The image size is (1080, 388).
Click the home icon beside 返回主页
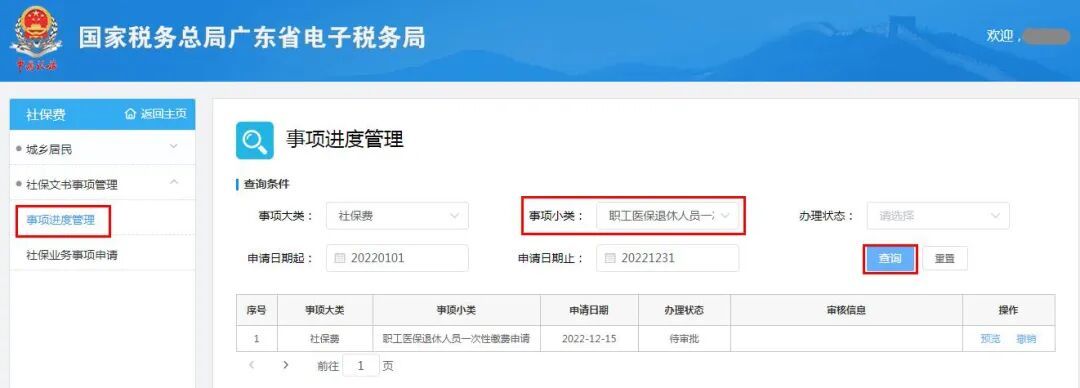tap(130, 114)
